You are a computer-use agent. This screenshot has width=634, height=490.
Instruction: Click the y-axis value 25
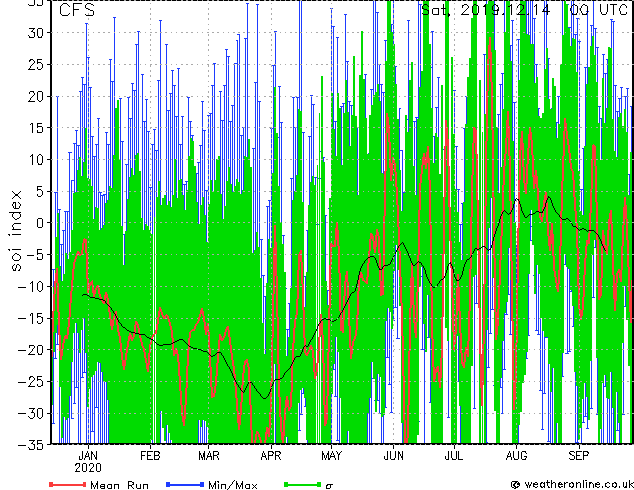click(36, 64)
